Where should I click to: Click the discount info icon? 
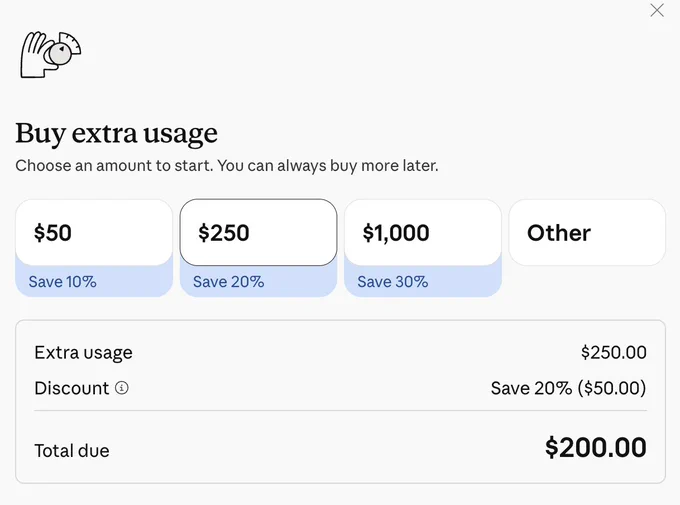pyautogui.click(x=122, y=388)
